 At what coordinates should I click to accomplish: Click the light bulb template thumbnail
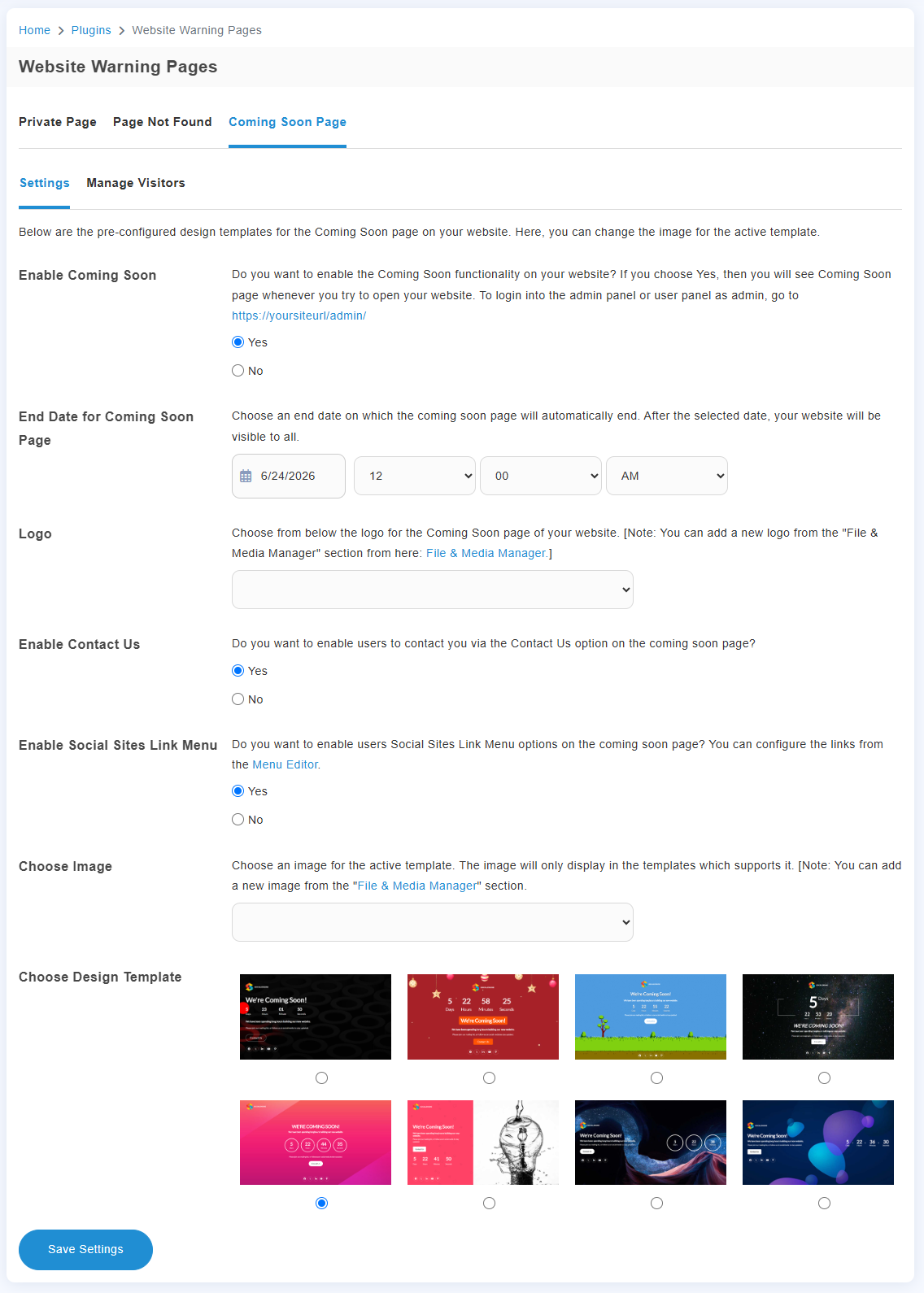[x=483, y=1143]
